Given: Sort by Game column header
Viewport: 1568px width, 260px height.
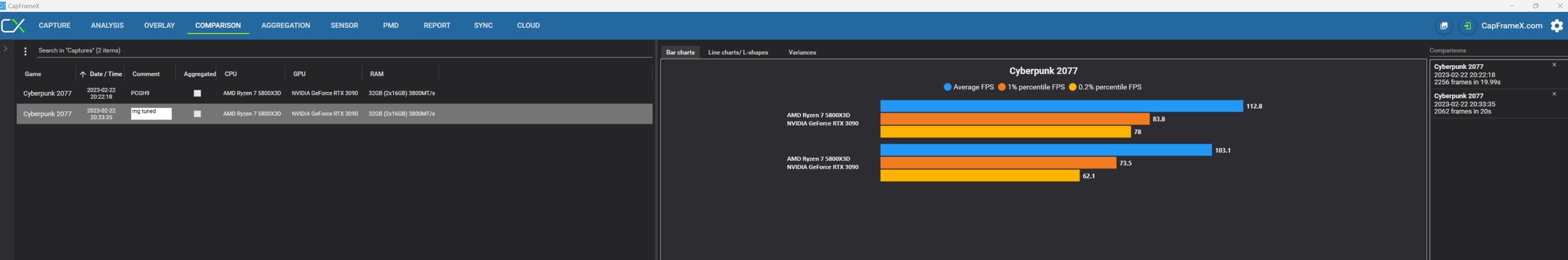Looking at the screenshot, I should tap(33, 74).
